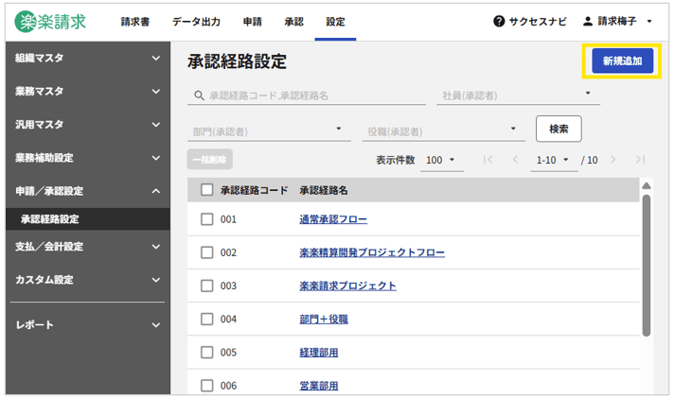Viewport: 674px width, 399px height.
Task: Click the approval list vertical scrollbar thumb
Action: tap(646, 265)
